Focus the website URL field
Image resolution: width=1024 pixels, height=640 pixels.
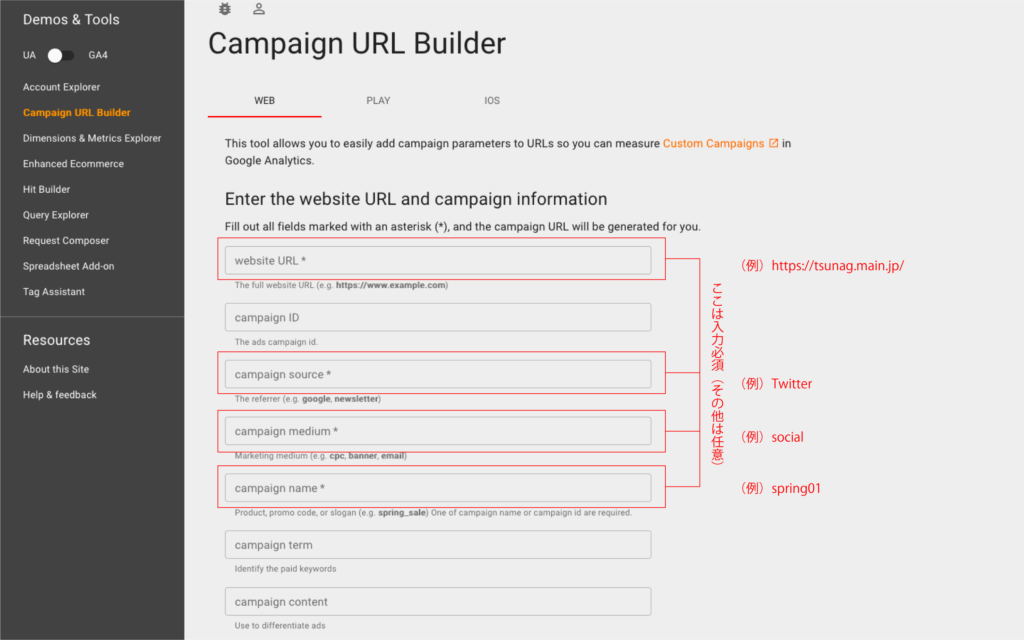(438, 261)
